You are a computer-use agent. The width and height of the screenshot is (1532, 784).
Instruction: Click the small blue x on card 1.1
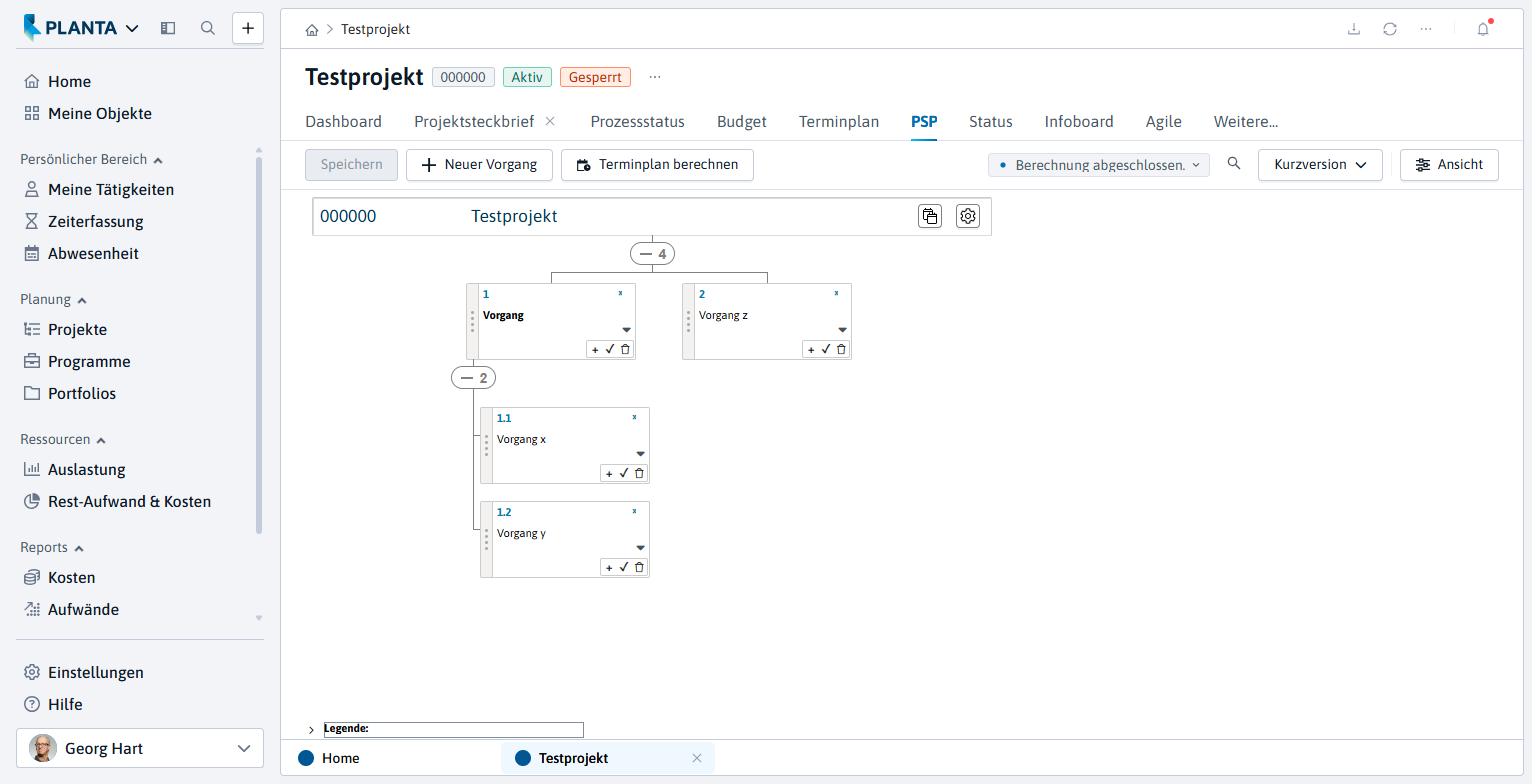(x=634, y=417)
